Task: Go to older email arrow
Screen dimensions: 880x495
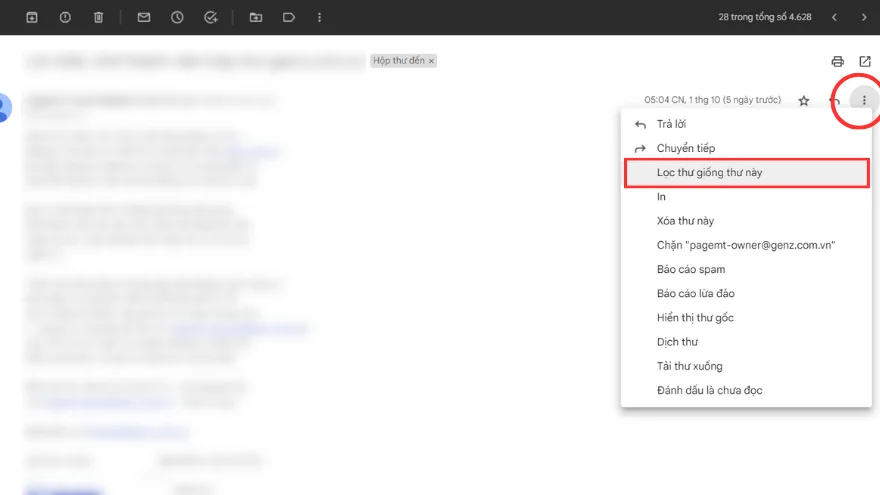Action: click(x=864, y=17)
